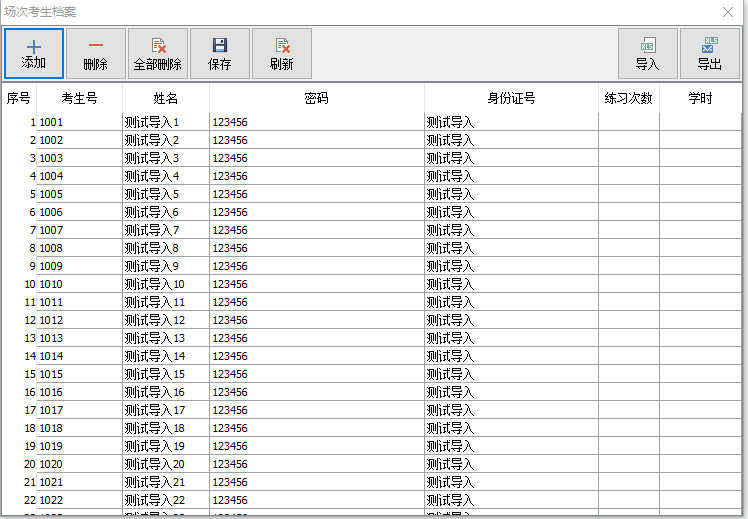
Task: Click the 导入 (import XLS) button
Action: coord(648,53)
